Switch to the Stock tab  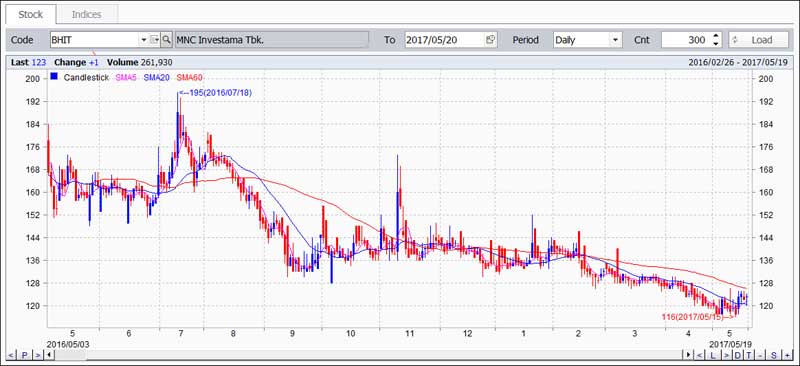coord(30,14)
